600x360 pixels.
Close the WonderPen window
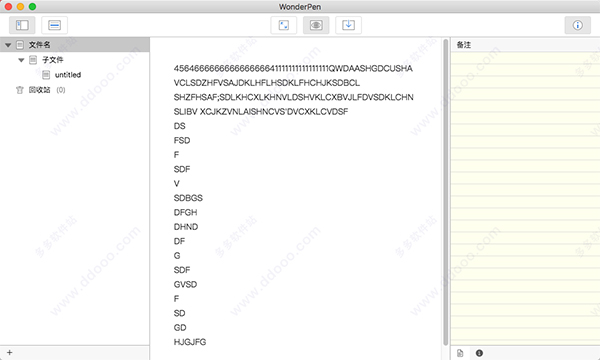8,7
